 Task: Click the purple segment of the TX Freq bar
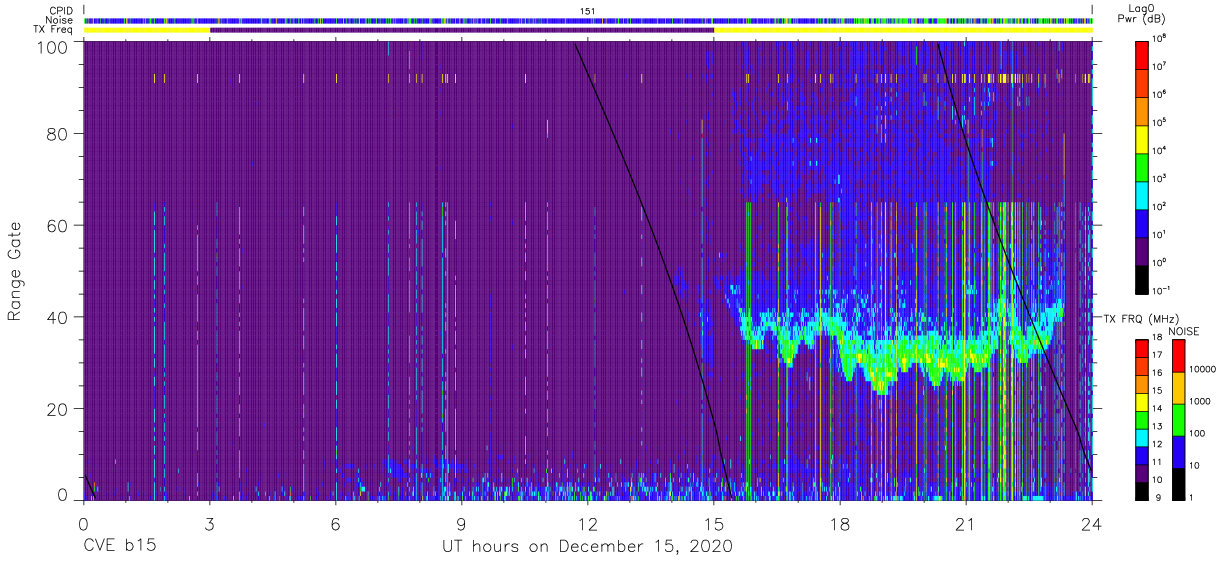click(462, 30)
